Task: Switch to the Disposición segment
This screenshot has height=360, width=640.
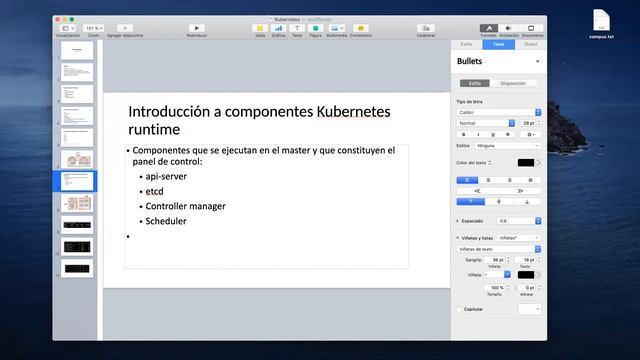Action: pos(513,83)
